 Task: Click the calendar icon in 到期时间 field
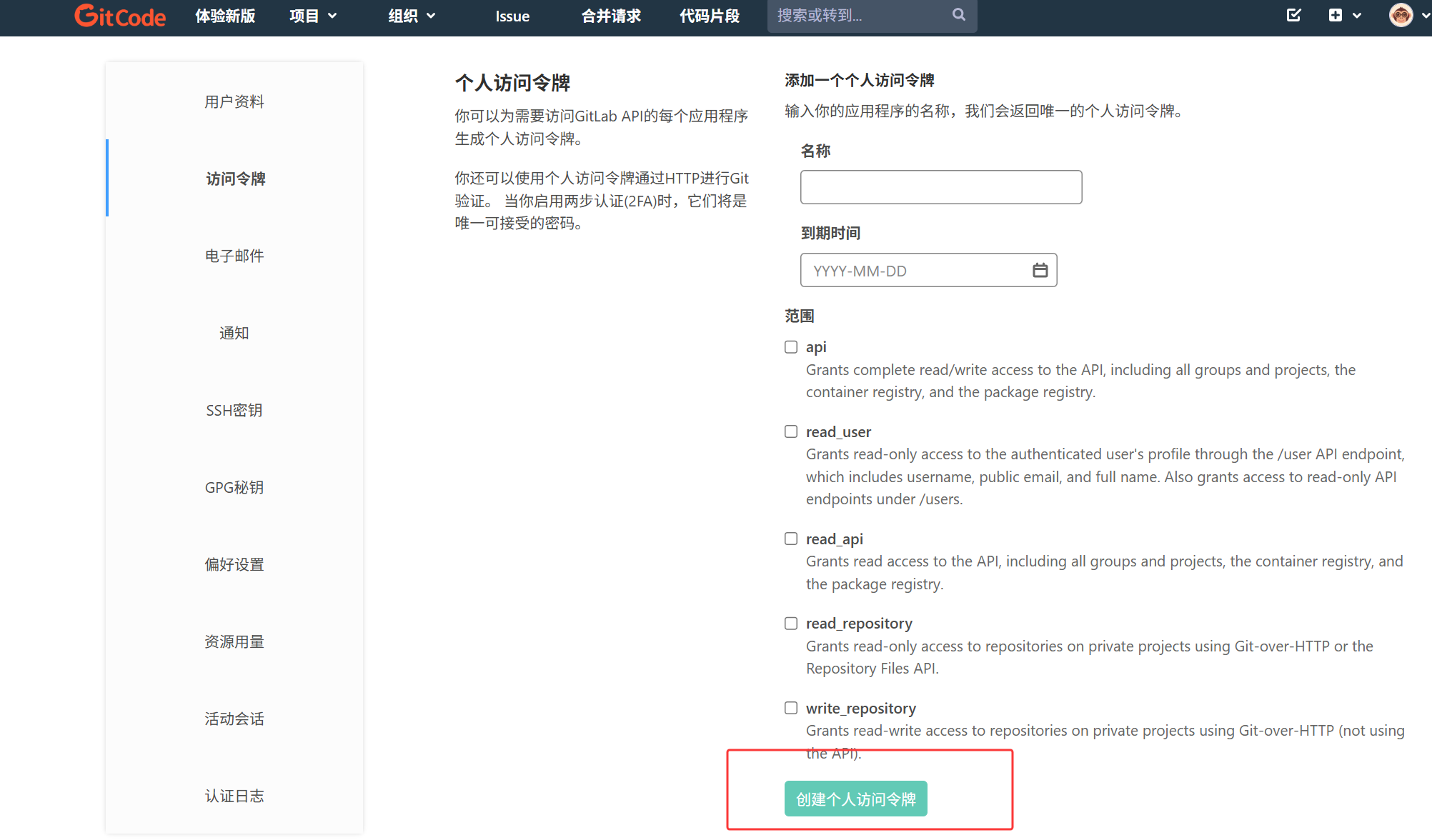[1040, 270]
